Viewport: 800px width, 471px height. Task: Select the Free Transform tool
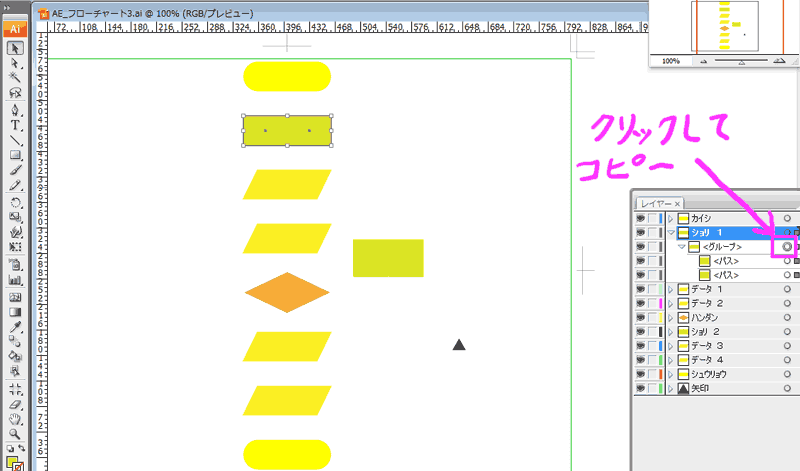click(x=15, y=247)
